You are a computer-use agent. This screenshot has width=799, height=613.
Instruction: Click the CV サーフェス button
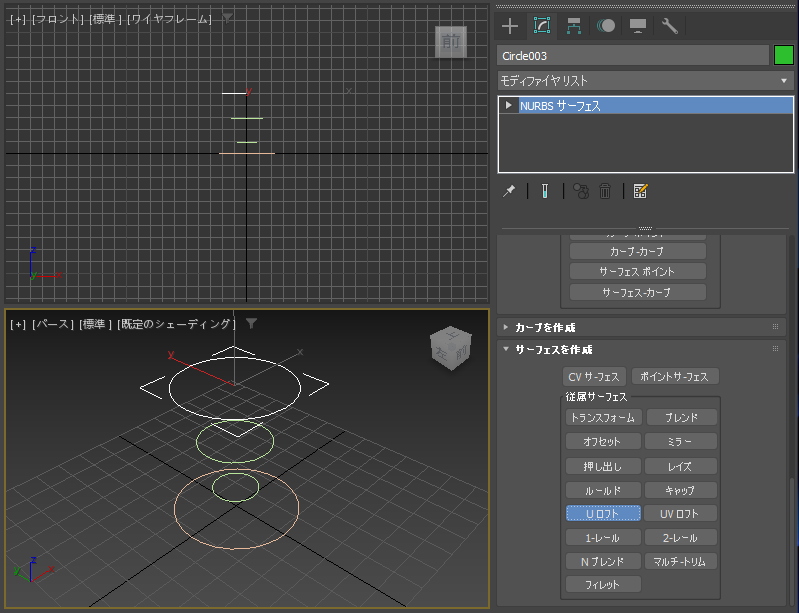[x=594, y=377]
